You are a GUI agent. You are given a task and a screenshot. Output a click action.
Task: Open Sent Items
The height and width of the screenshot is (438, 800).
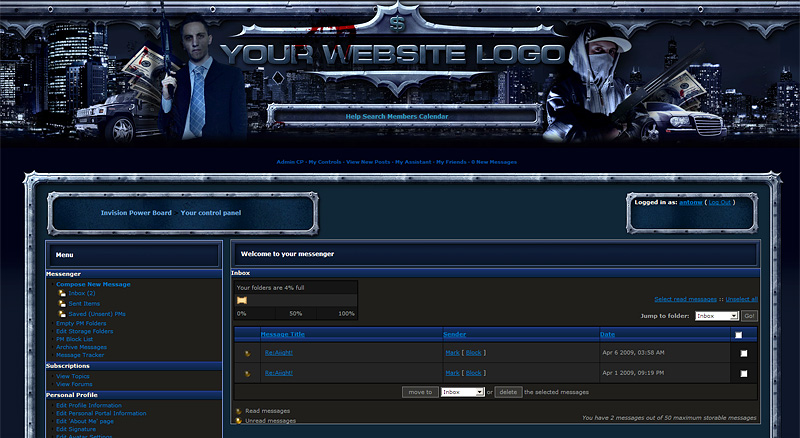pyautogui.click(x=84, y=304)
